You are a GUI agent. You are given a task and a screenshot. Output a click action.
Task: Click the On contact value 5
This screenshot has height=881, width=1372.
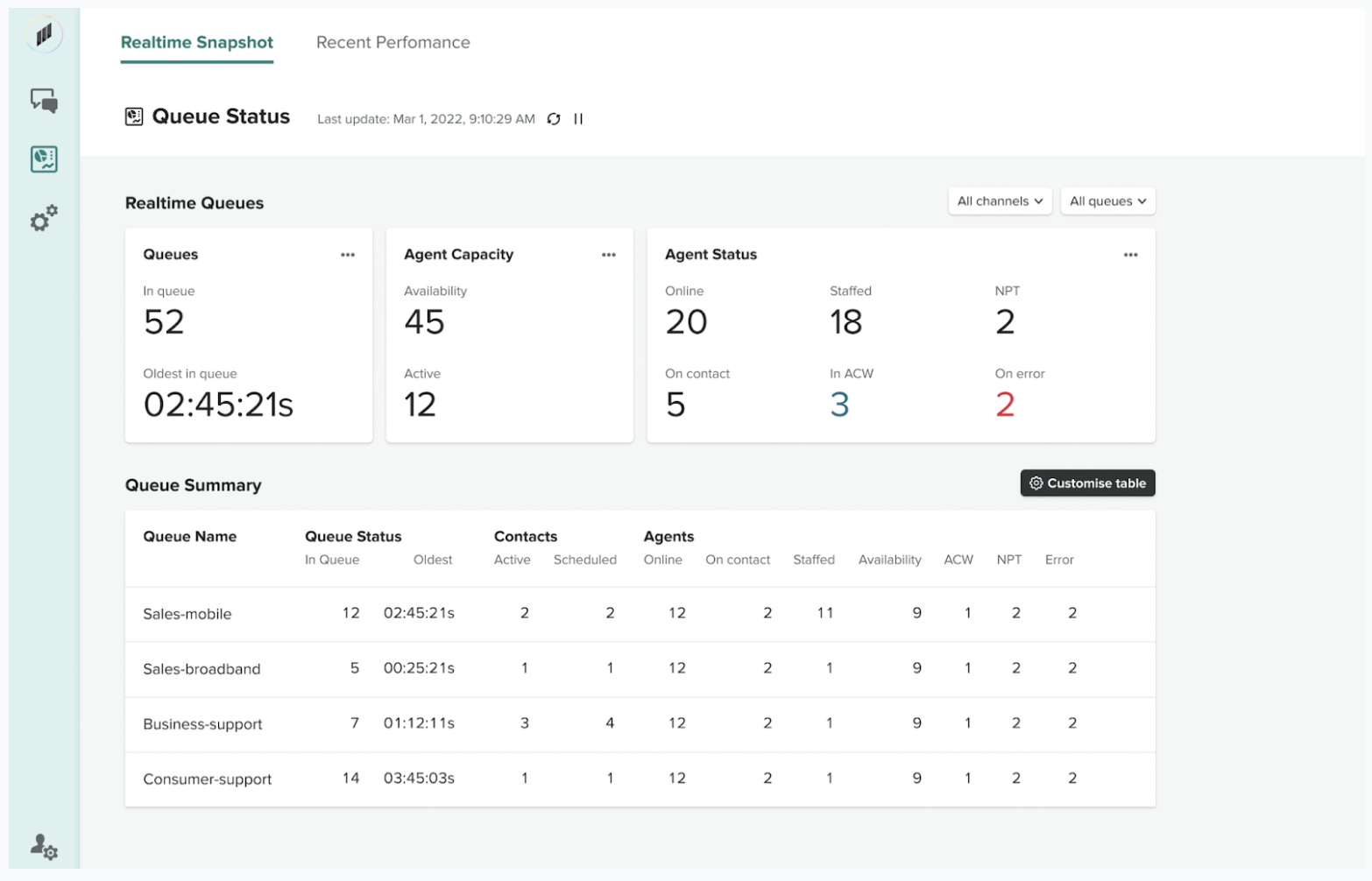point(675,405)
